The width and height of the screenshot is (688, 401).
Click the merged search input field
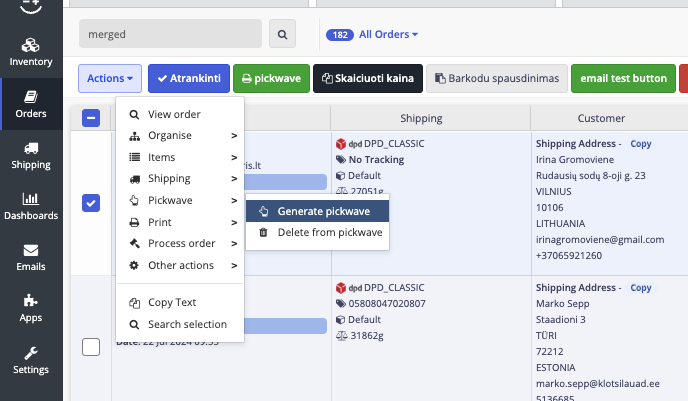172,35
